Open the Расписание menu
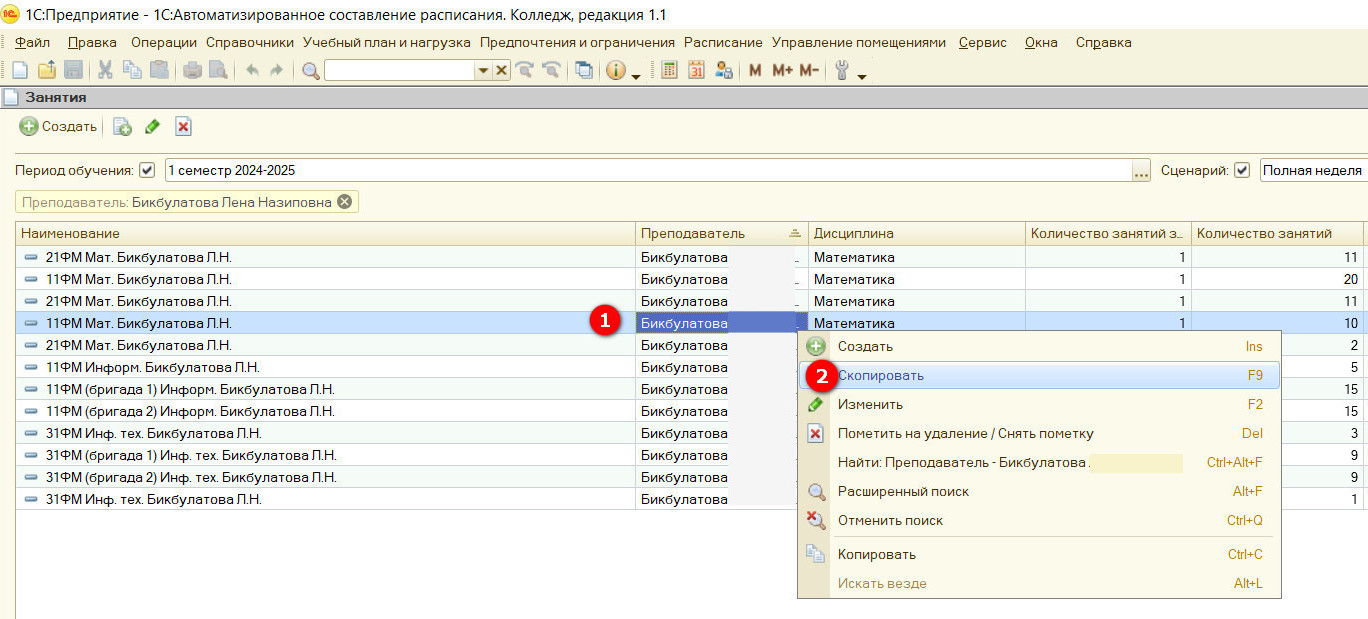Viewport: 1368px width, 619px height. (723, 42)
